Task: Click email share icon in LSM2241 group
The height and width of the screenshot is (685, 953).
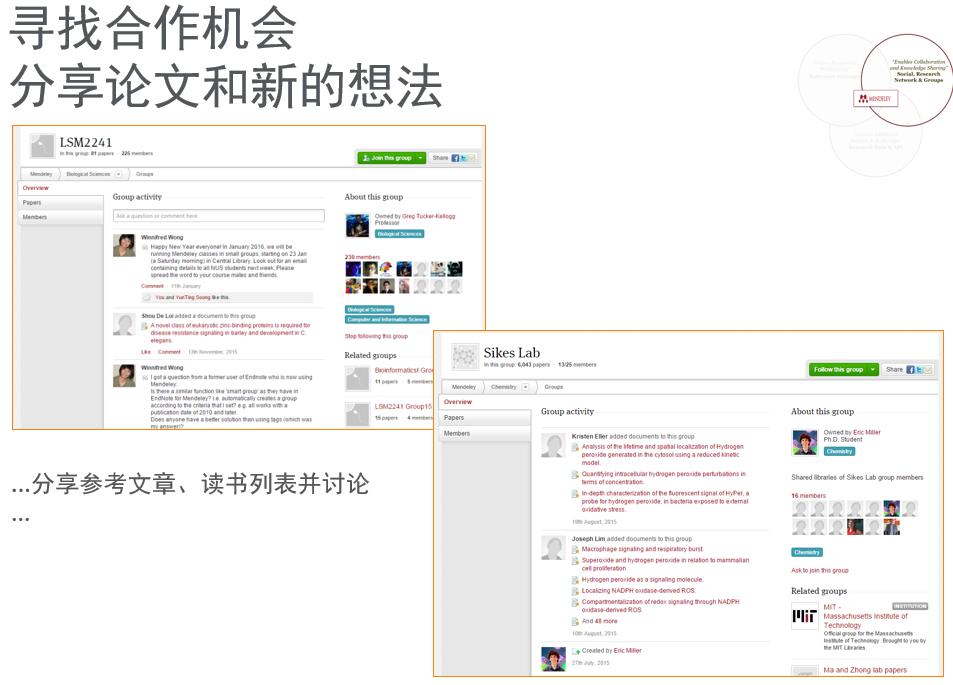Action: pos(471,158)
